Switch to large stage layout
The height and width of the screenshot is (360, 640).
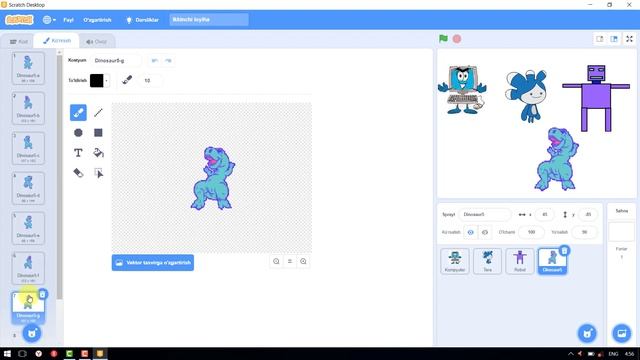click(614, 39)
